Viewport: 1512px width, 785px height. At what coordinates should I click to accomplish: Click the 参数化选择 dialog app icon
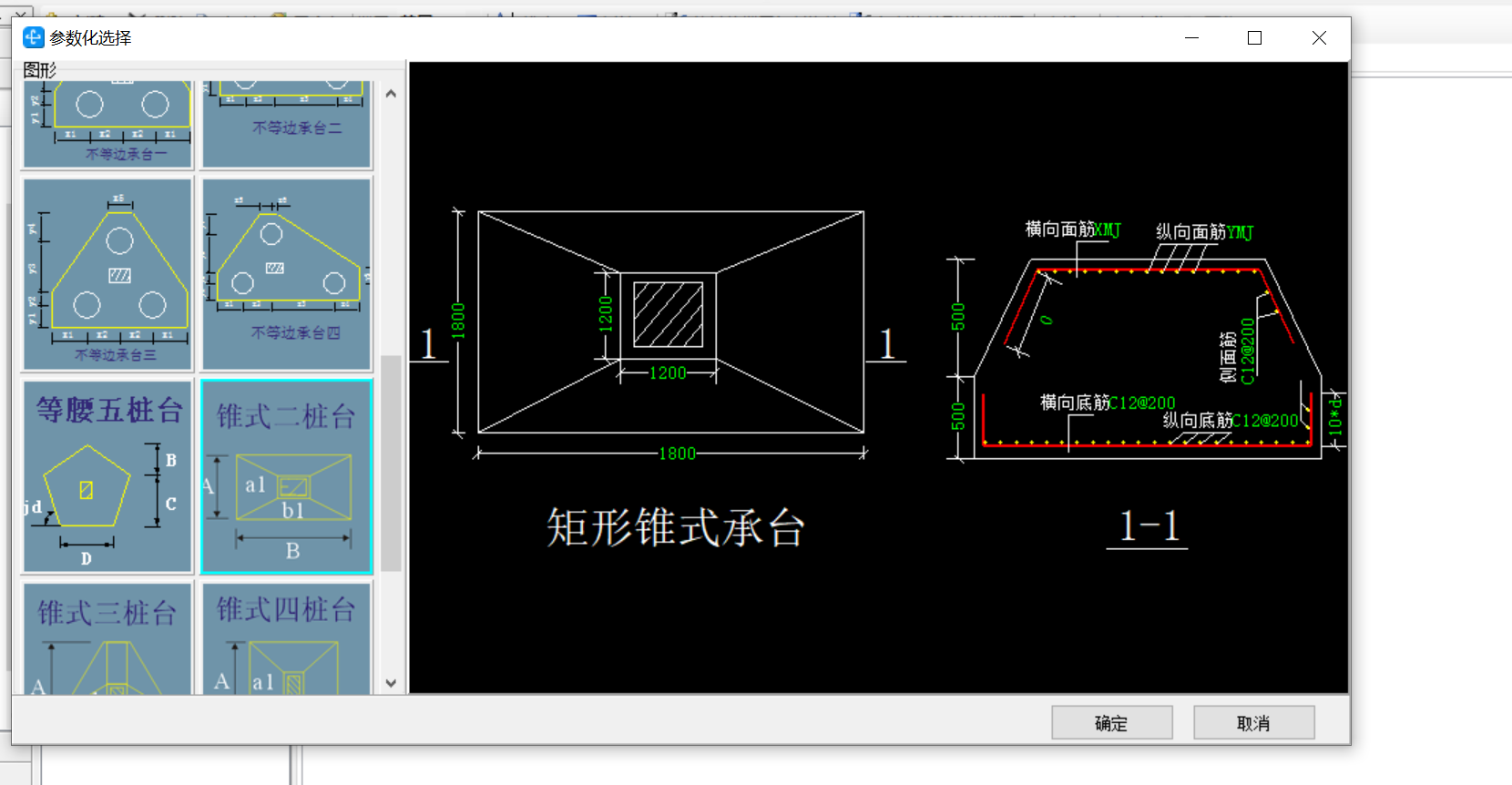[33, 37]
